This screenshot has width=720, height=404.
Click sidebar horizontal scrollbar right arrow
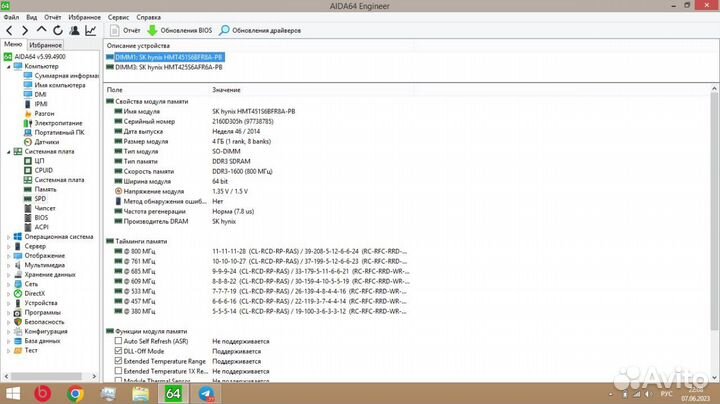(94, 376)
